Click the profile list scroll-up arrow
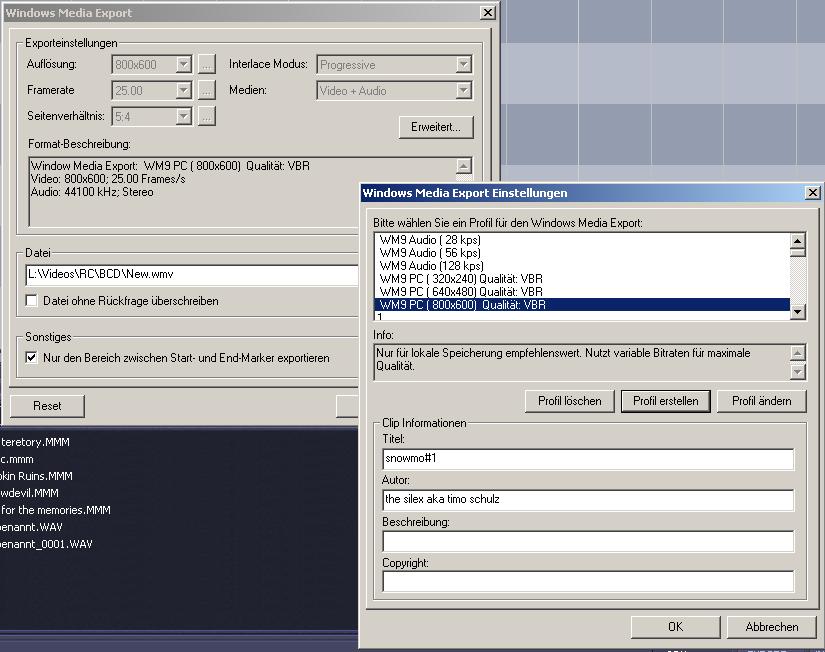Image resolution: width=825 pixels, height=652 pixels. tap(798, 241)
